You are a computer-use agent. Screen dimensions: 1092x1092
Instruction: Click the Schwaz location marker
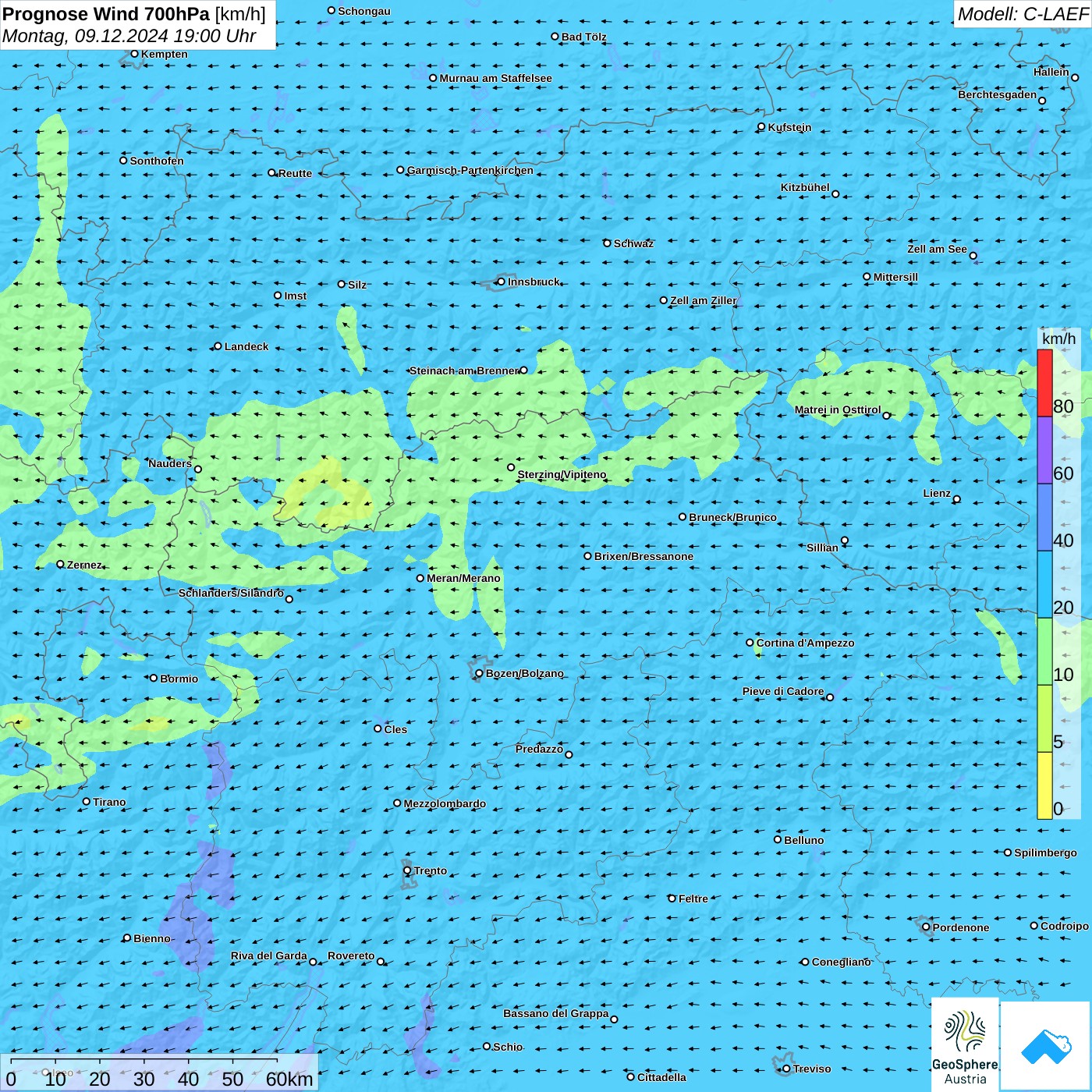coord(607,243)
